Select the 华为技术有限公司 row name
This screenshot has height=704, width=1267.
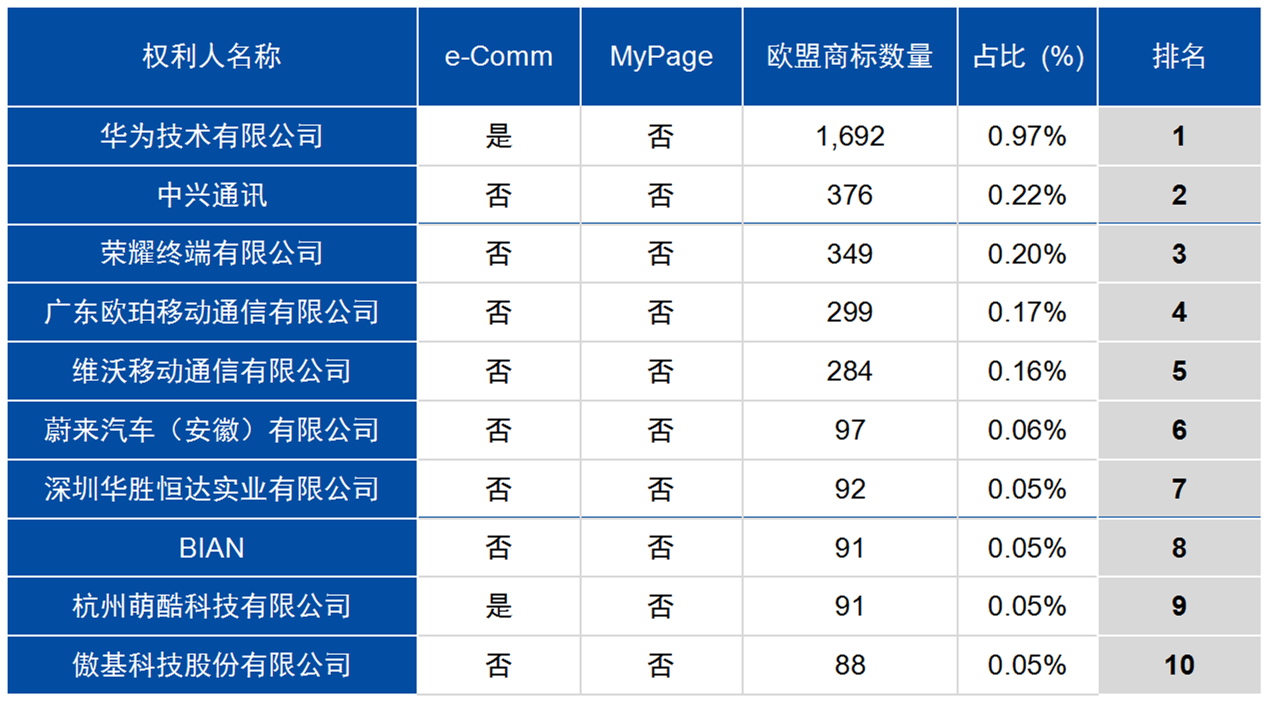[x=212, y=136]
